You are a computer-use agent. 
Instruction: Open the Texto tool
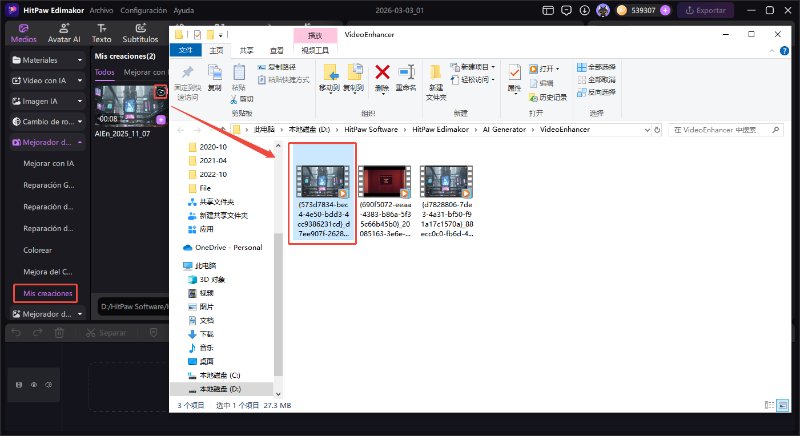pos(102,33)
